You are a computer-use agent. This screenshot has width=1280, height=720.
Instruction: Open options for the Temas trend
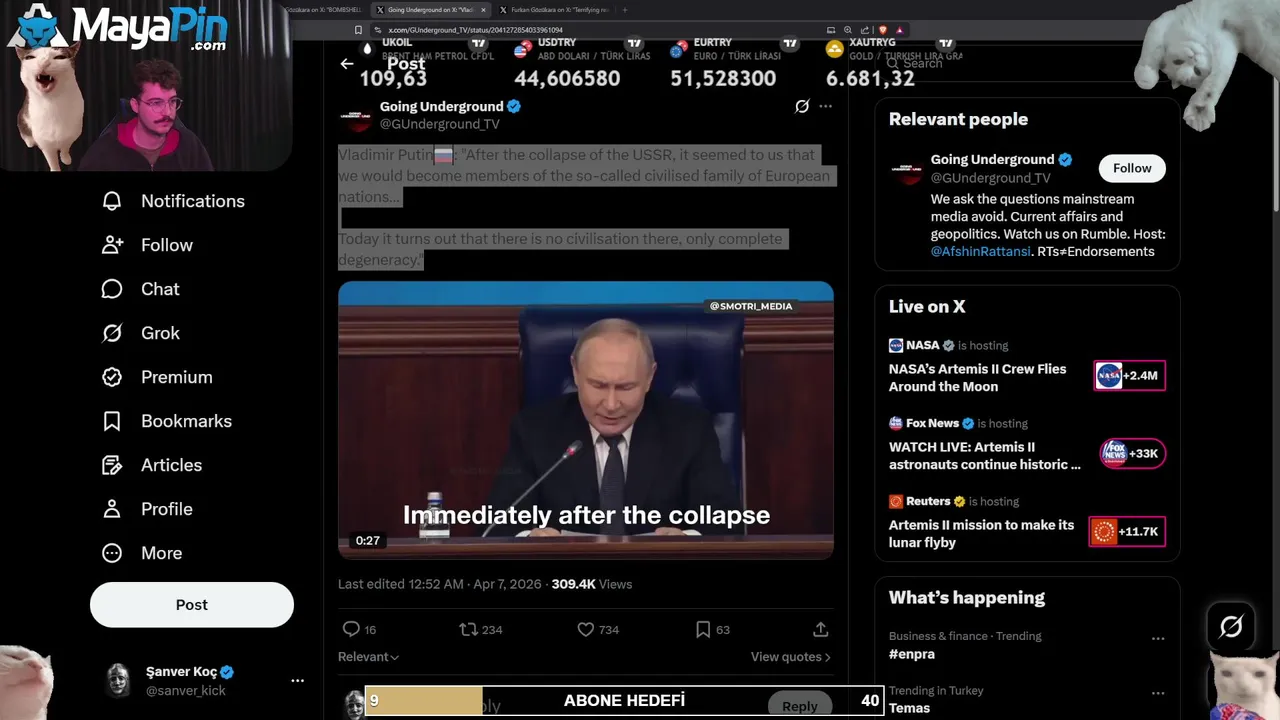point(1158,693)
